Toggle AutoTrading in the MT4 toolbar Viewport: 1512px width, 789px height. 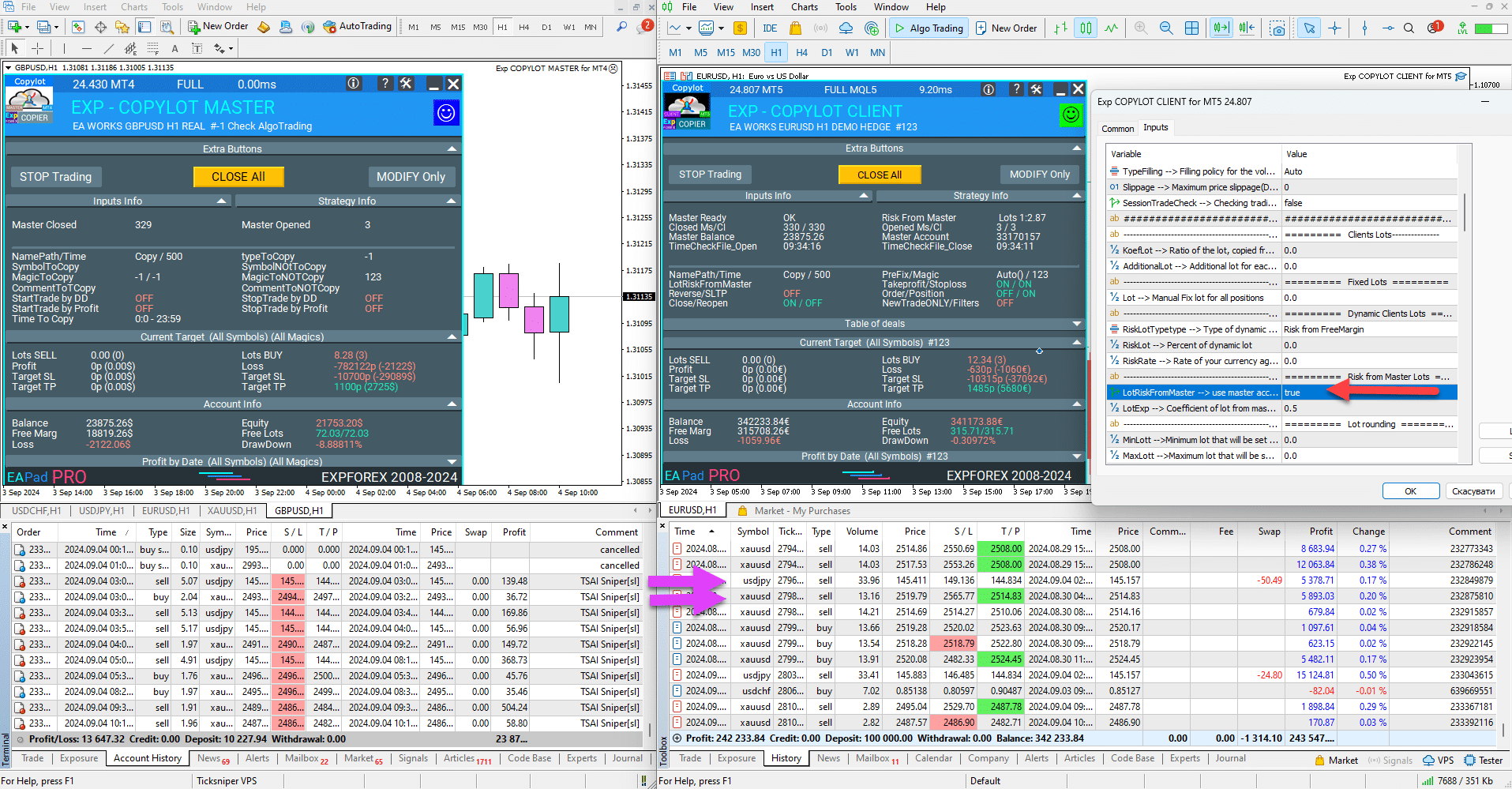coord(357,26)
